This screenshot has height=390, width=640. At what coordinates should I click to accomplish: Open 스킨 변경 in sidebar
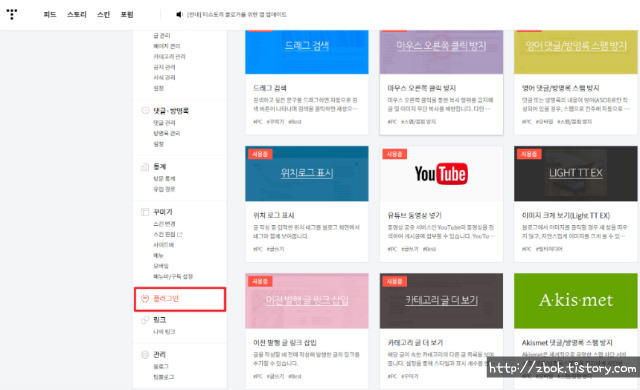click(x=164, y=224)
